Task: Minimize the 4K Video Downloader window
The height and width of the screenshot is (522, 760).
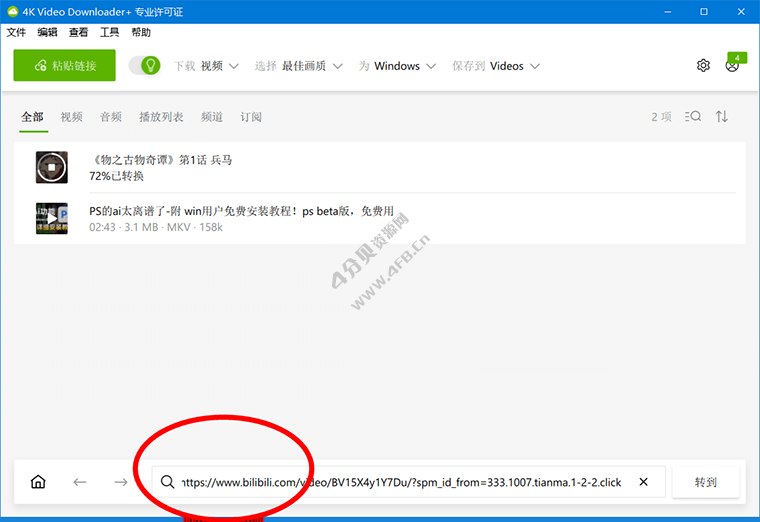Action: (668, 12)
